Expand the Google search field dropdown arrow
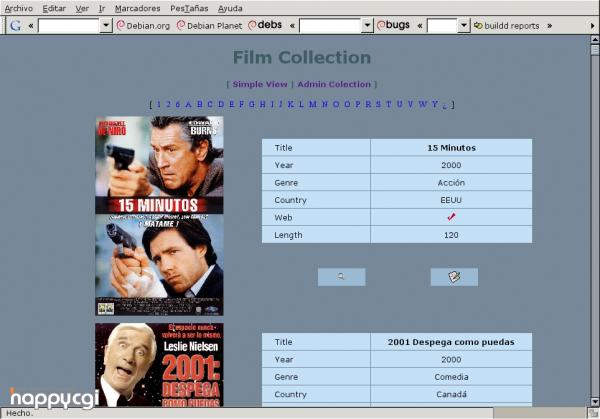The image size is (600, 419). point(106,26)
